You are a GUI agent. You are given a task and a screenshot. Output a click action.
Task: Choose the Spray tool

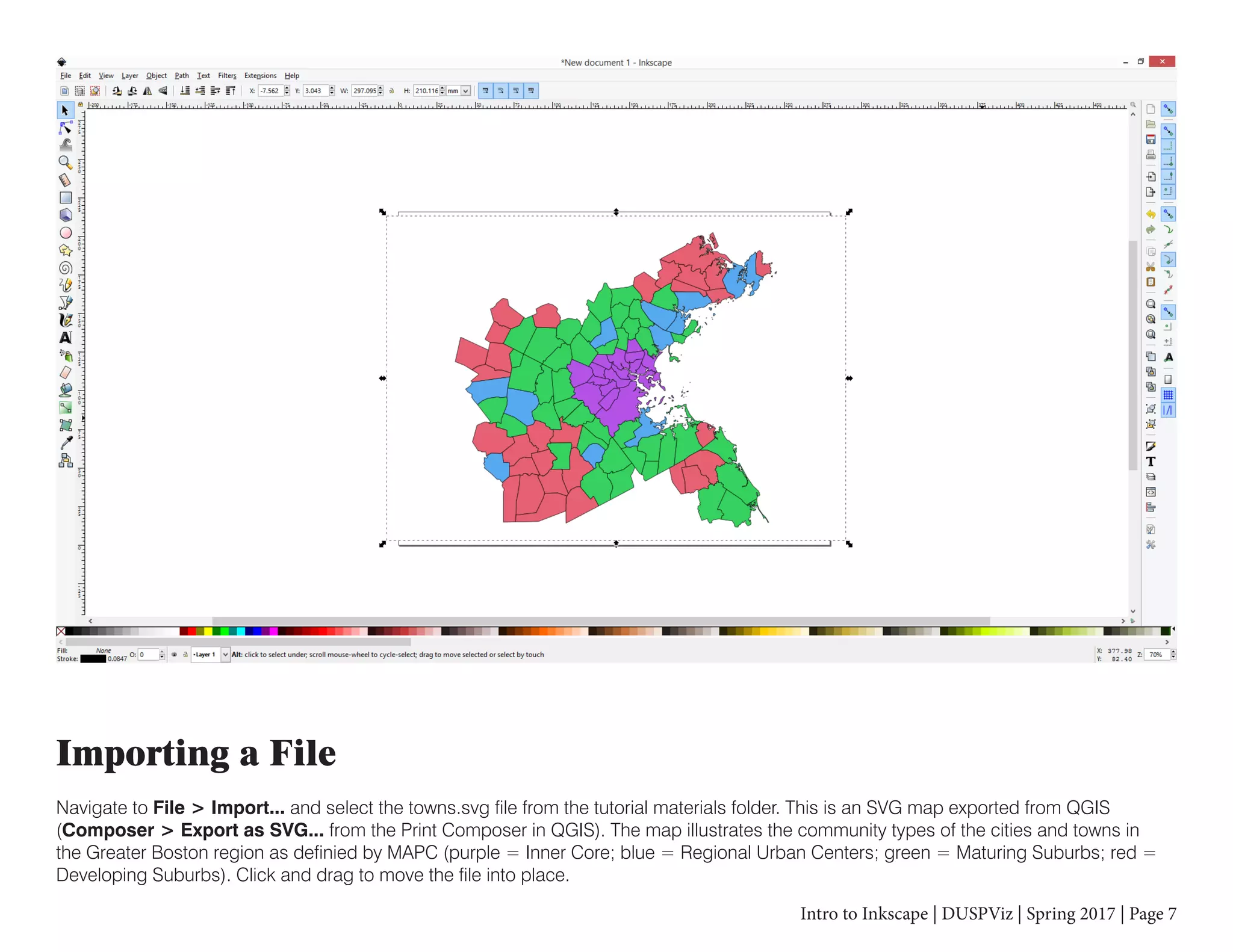click(x=66, y=355)
